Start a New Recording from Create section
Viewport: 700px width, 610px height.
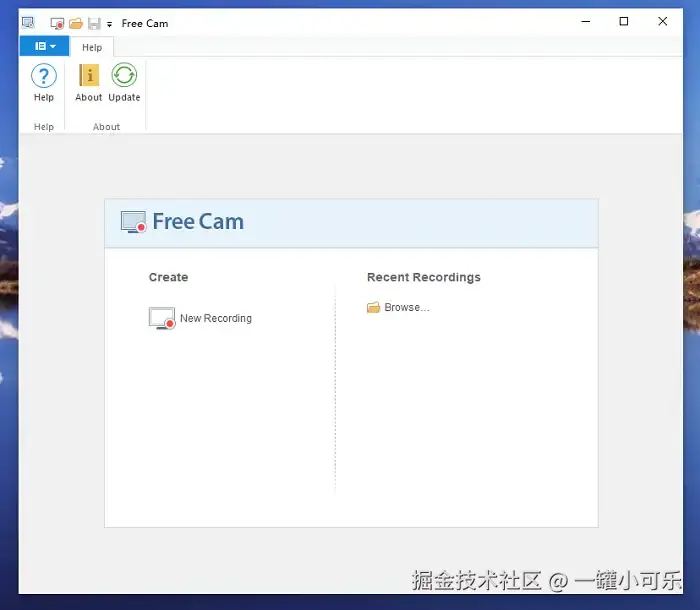coord(200,318)
